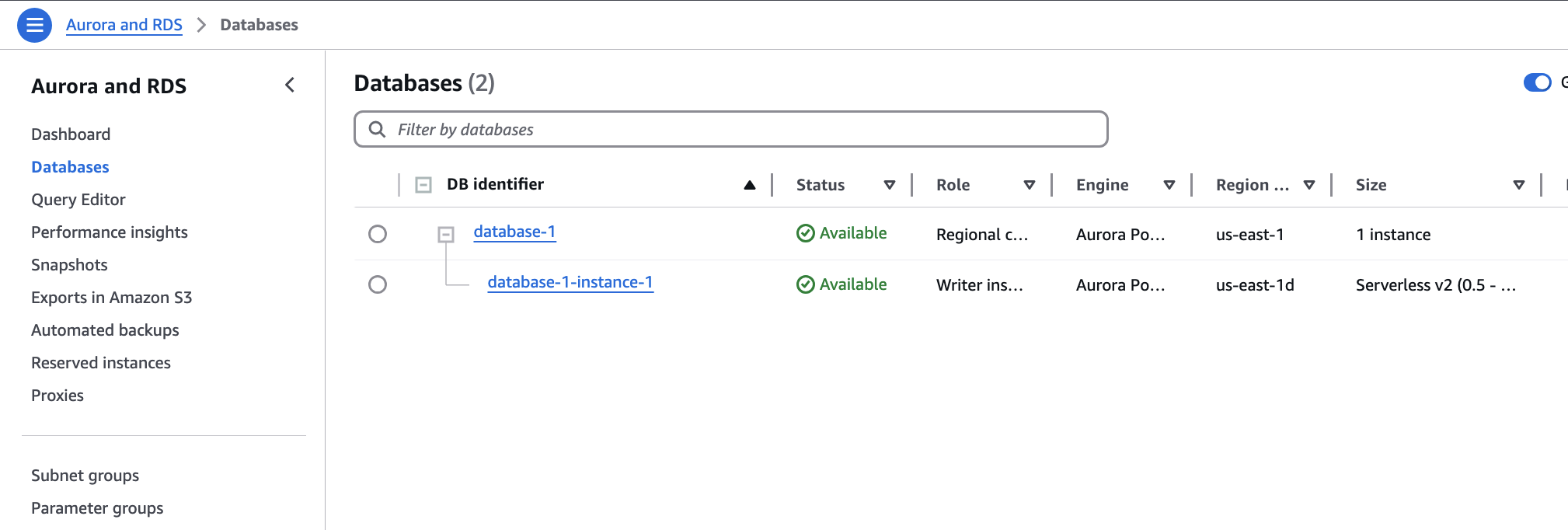Screen dimensions: 1568x530
Task: Open Proxies page
Action: pyautogui.click(x=57, y=396)
